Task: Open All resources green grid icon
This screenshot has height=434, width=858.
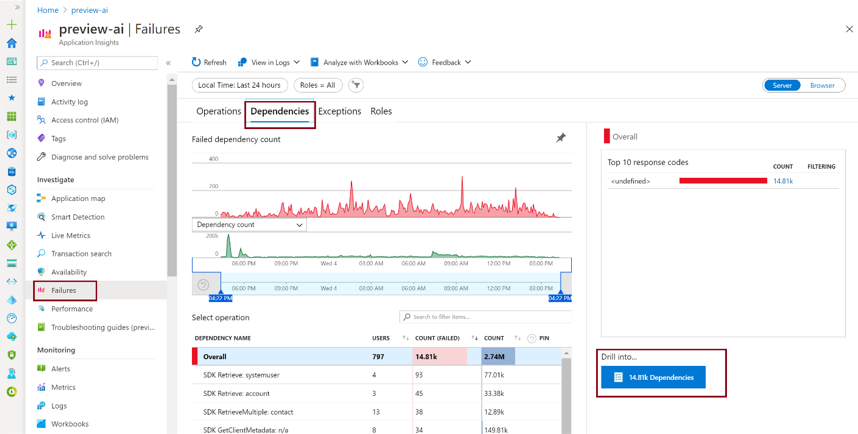Action: click(11, 117)
